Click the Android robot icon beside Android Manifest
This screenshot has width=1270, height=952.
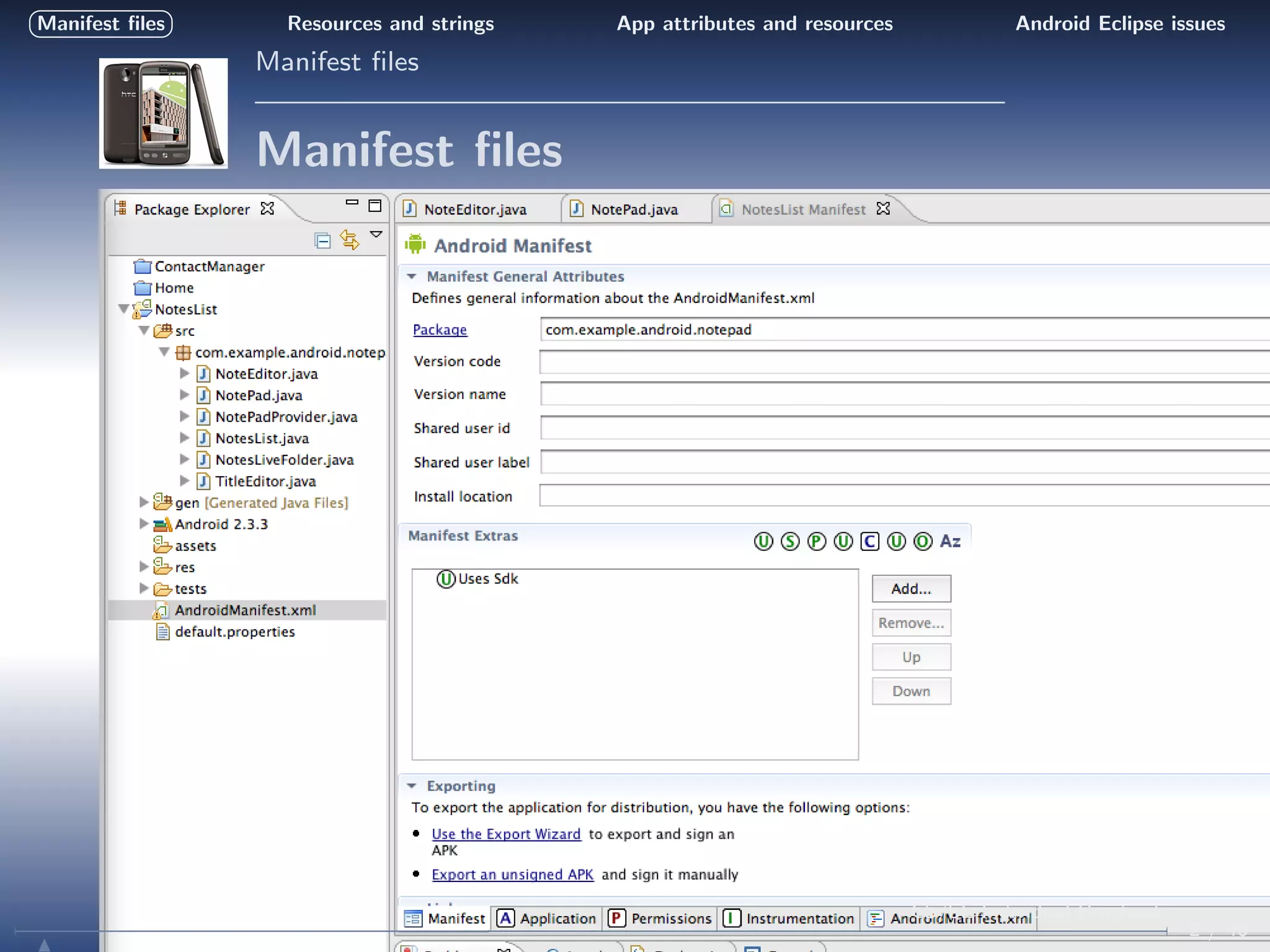coord(415,245)
